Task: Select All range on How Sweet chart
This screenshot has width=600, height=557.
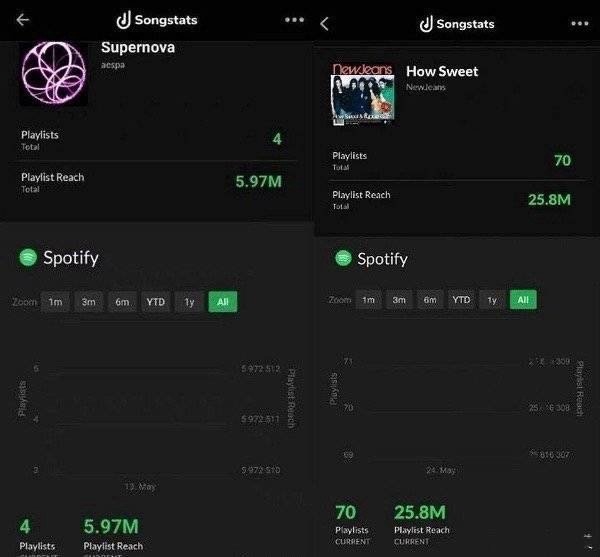Action: (x=523, y=300)
